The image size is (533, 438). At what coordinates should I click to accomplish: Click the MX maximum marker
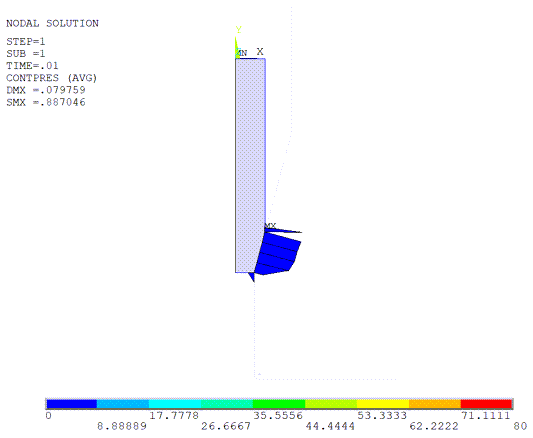pos(270,226)
